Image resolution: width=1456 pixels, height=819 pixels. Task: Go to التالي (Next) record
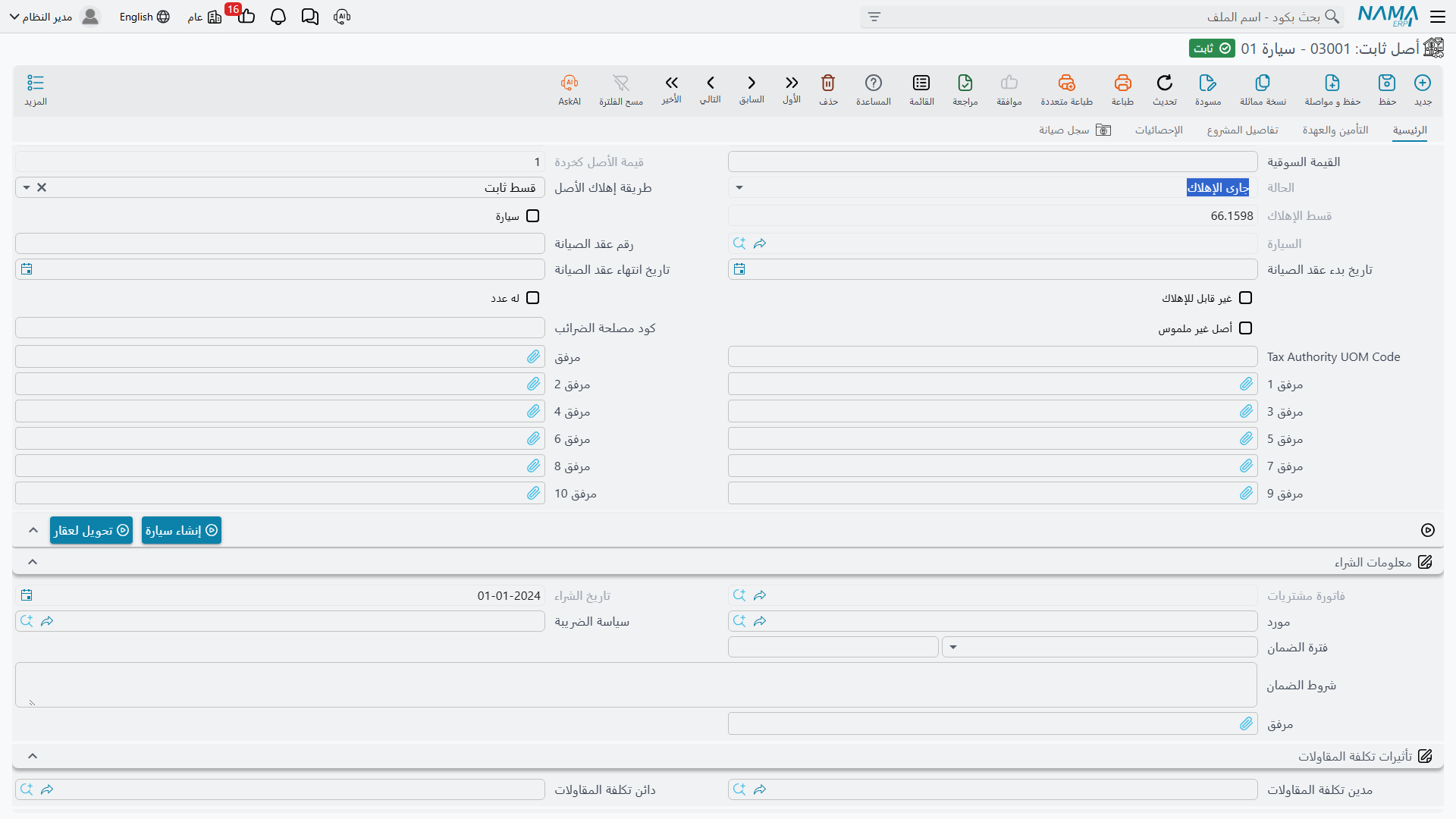(711, 83)
